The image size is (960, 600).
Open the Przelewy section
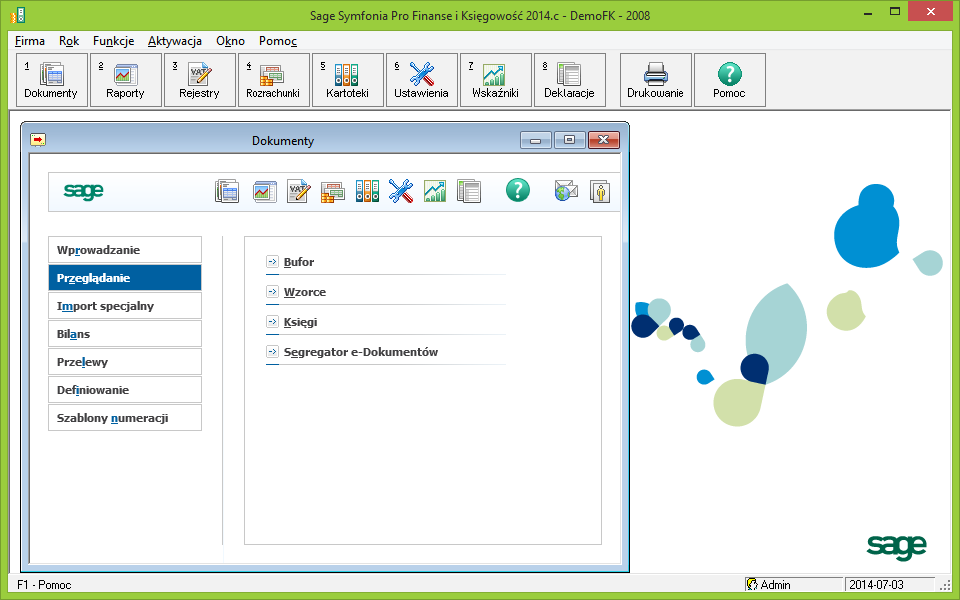(125, 362)
